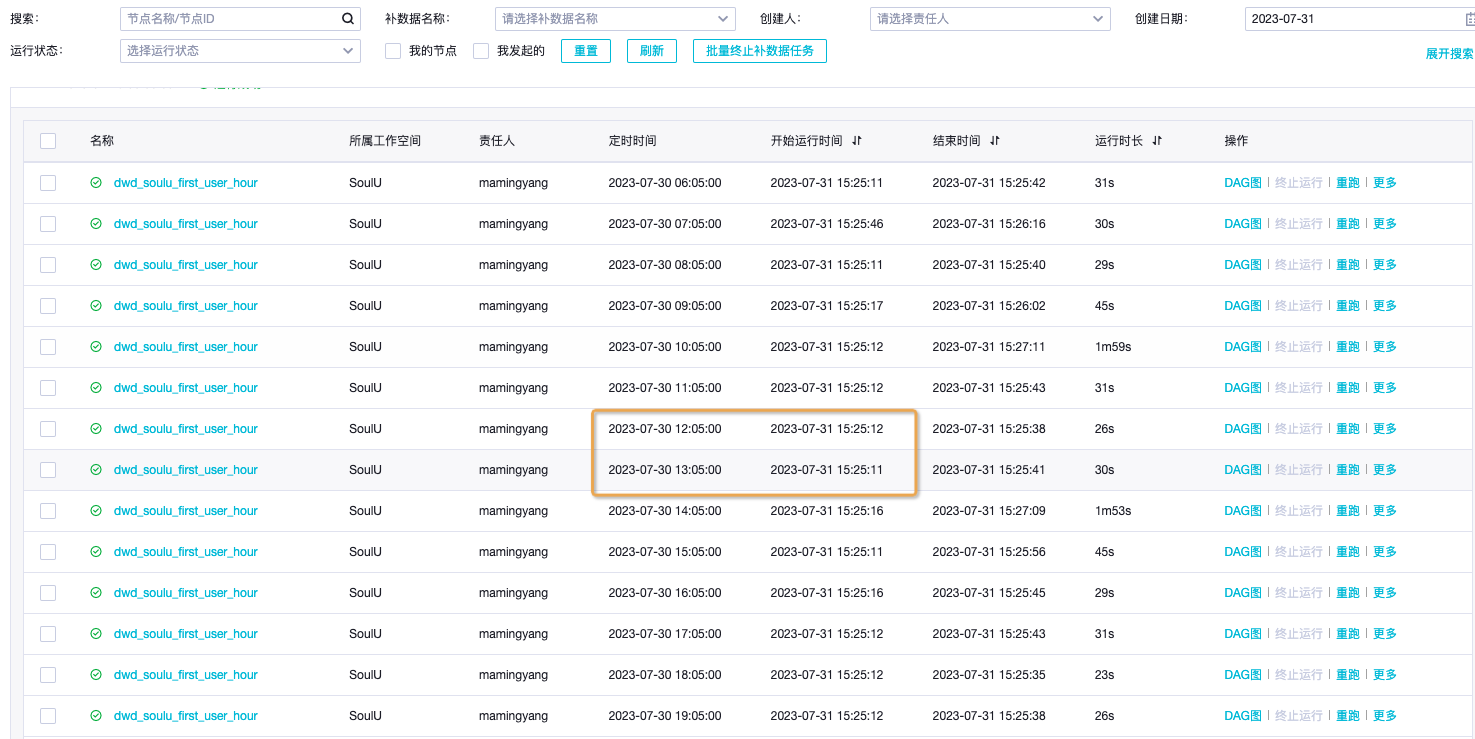Image resolution: width=1475 pixels, height=739 pixels.
Task: Select row checkbox for 2023-07-30 09:05:00
Action: point(48,306)
